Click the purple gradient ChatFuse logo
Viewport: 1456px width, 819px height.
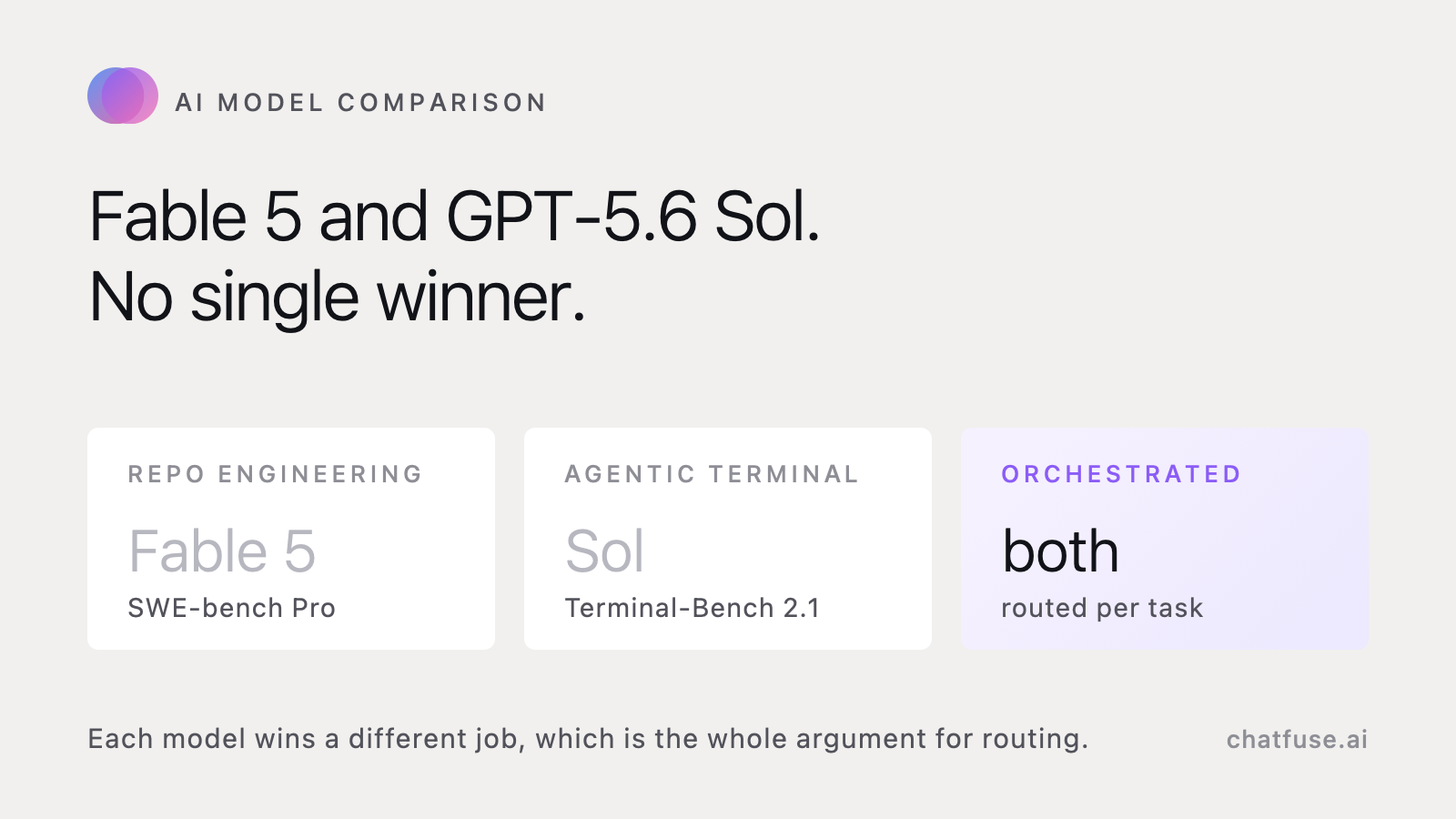coord(123,96)
